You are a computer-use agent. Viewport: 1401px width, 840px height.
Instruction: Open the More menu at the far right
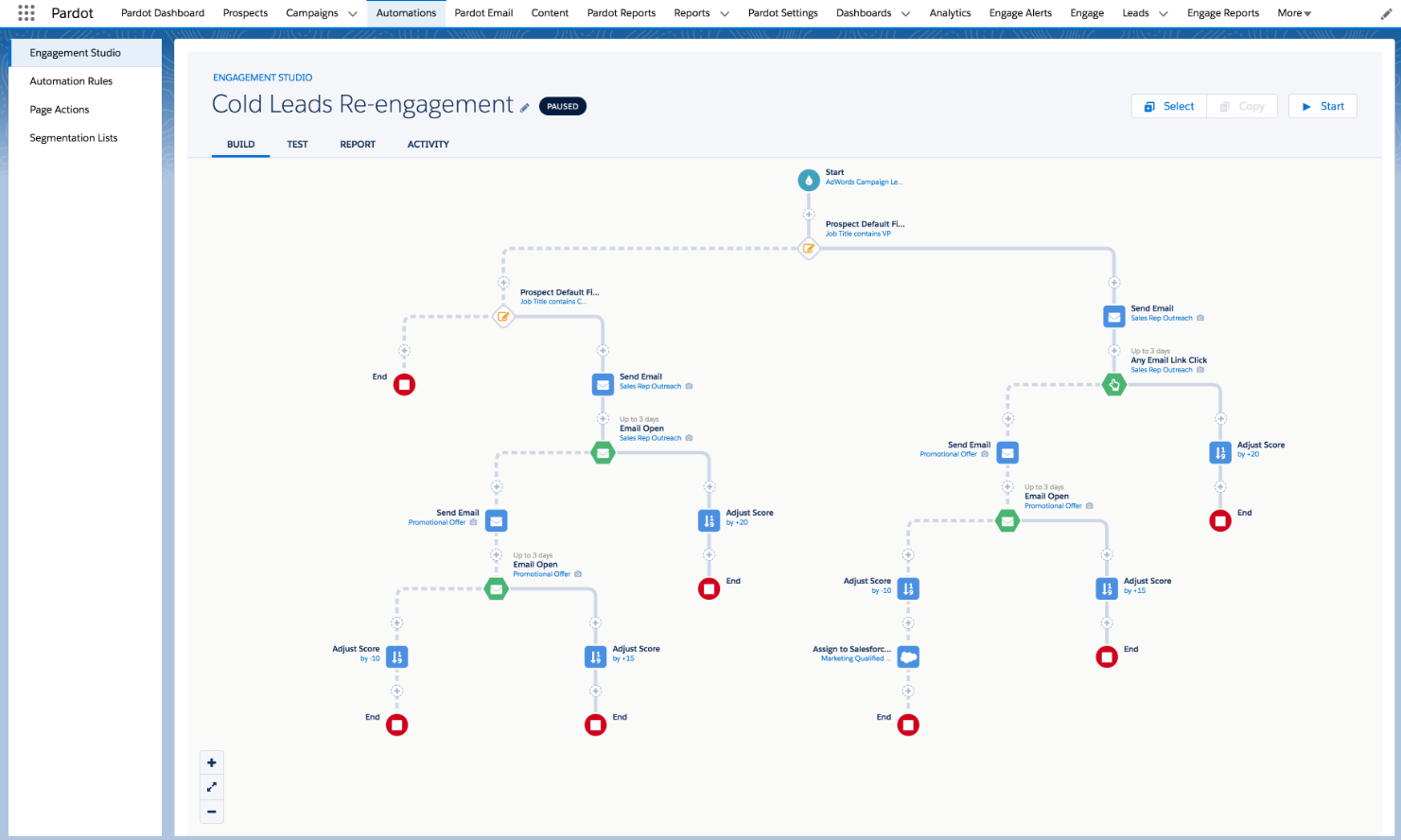tap(1293, 13)
